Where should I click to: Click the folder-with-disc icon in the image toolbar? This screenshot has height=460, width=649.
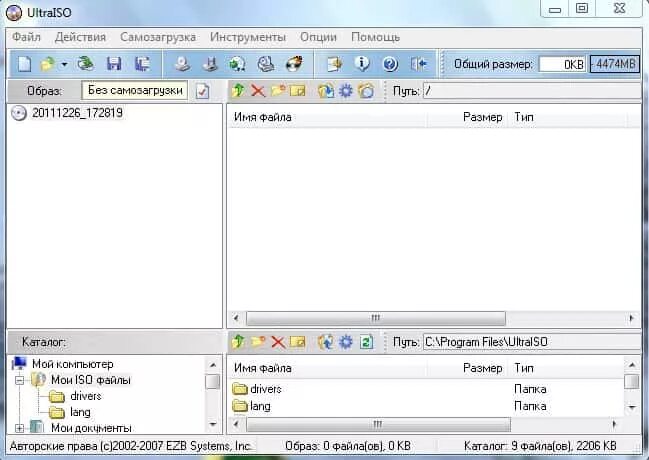point(366,91)
